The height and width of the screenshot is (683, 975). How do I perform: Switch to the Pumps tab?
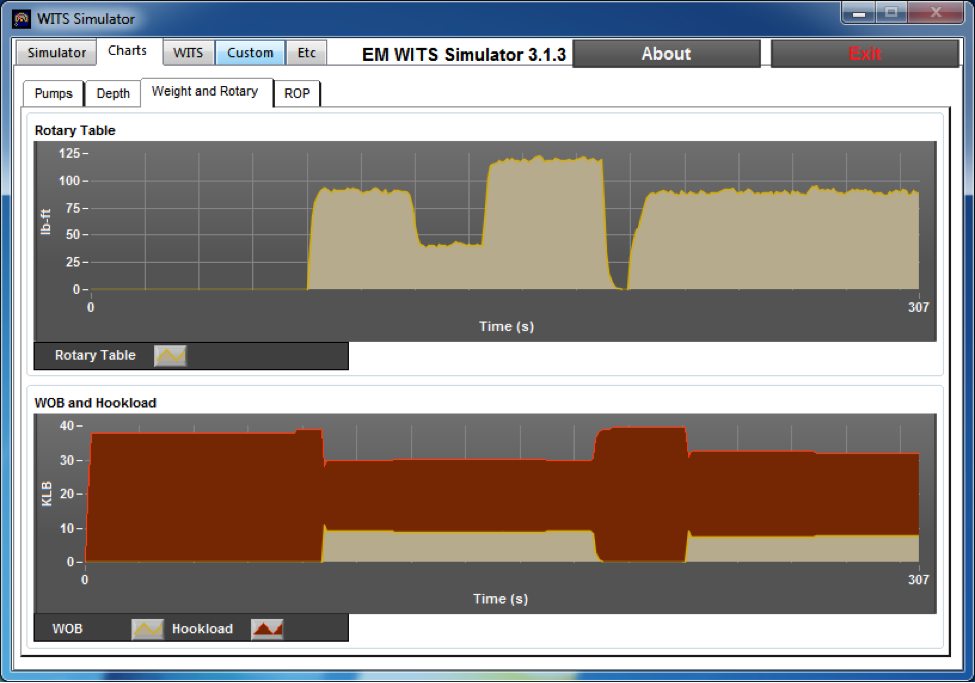pyautogui.click(x=52, y=93)
